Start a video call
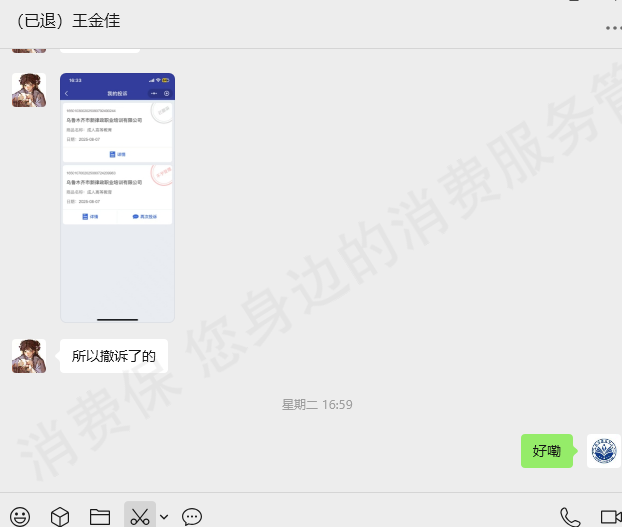 pyautogui.click(x=611, y=517)
